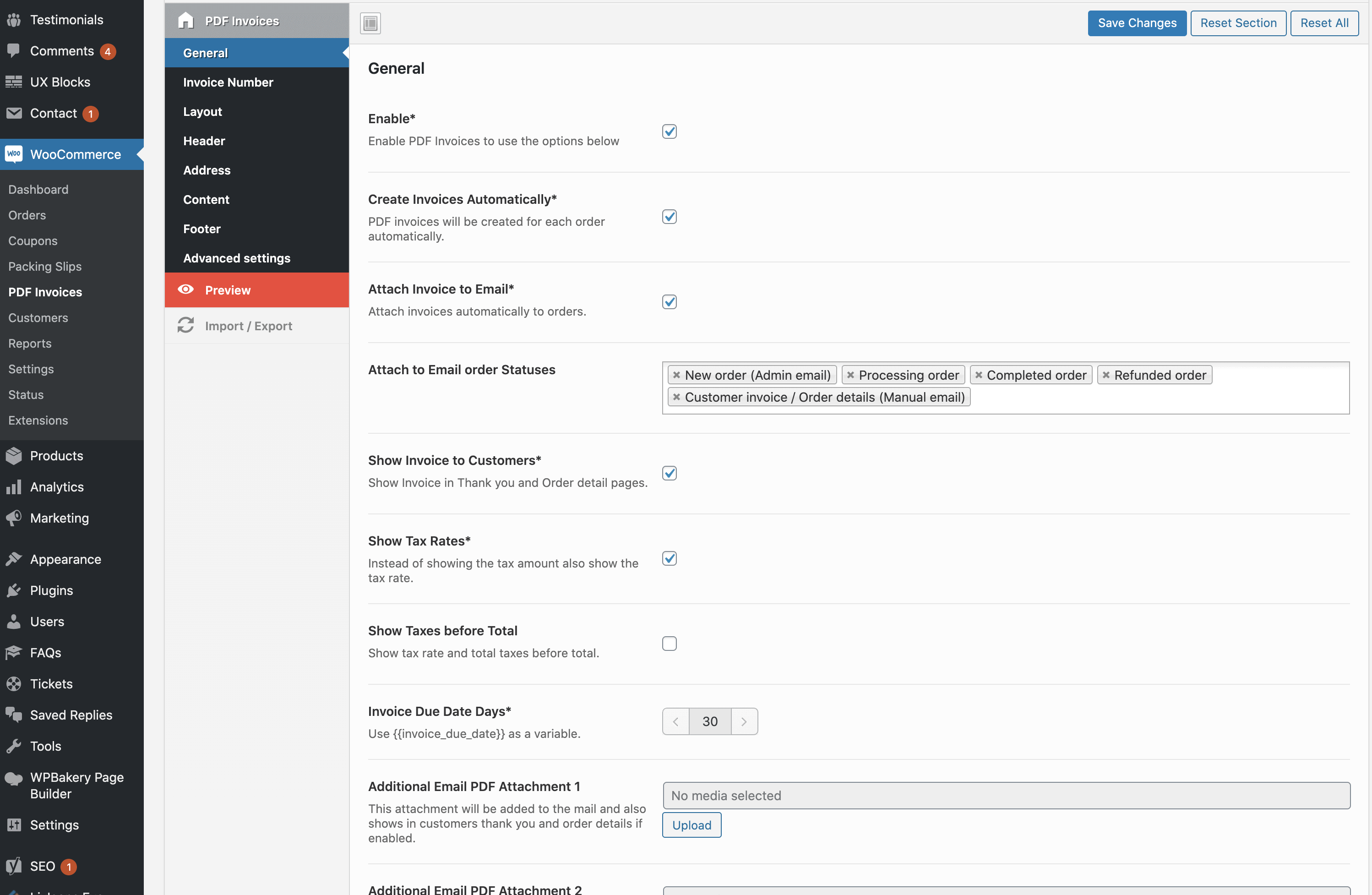Image resolution: width=1372 pixels, height=895 pixels.
Task: Switch to the Advanced settings tab
Action: tap(237, 258)
